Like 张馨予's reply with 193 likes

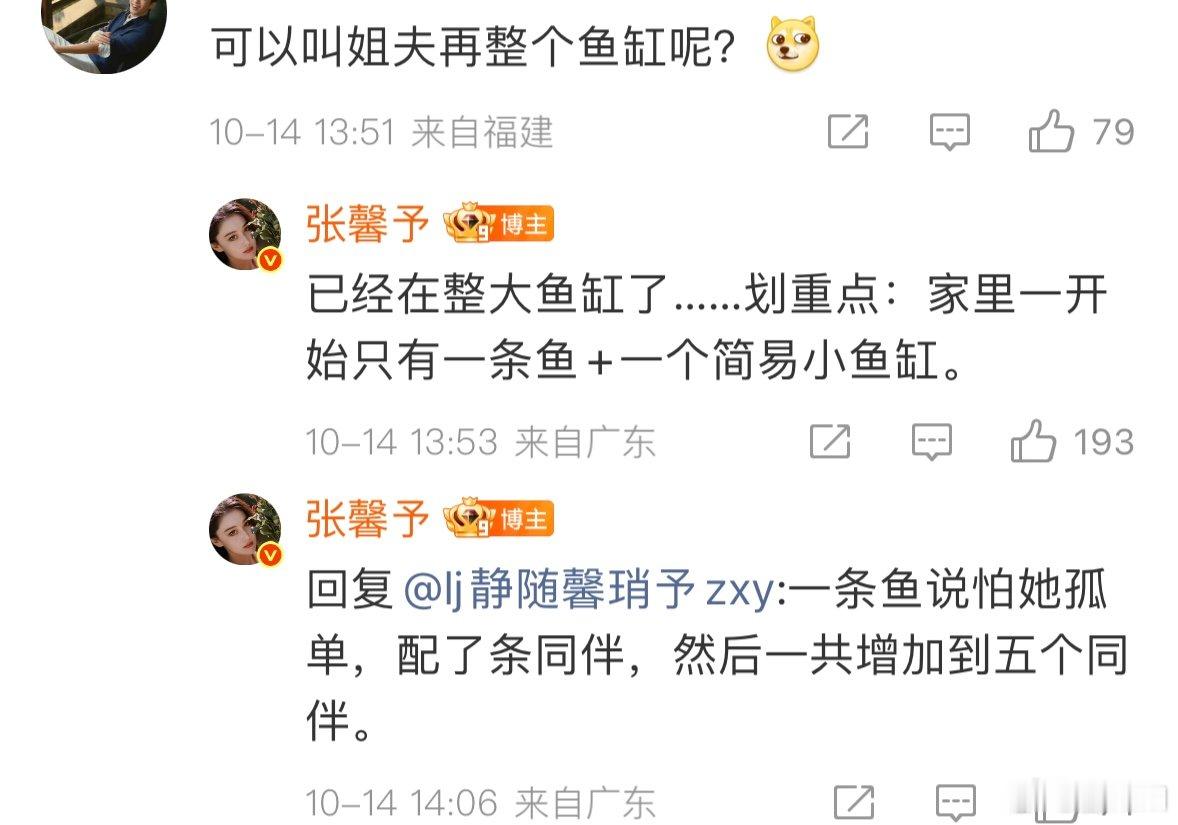1033,441
